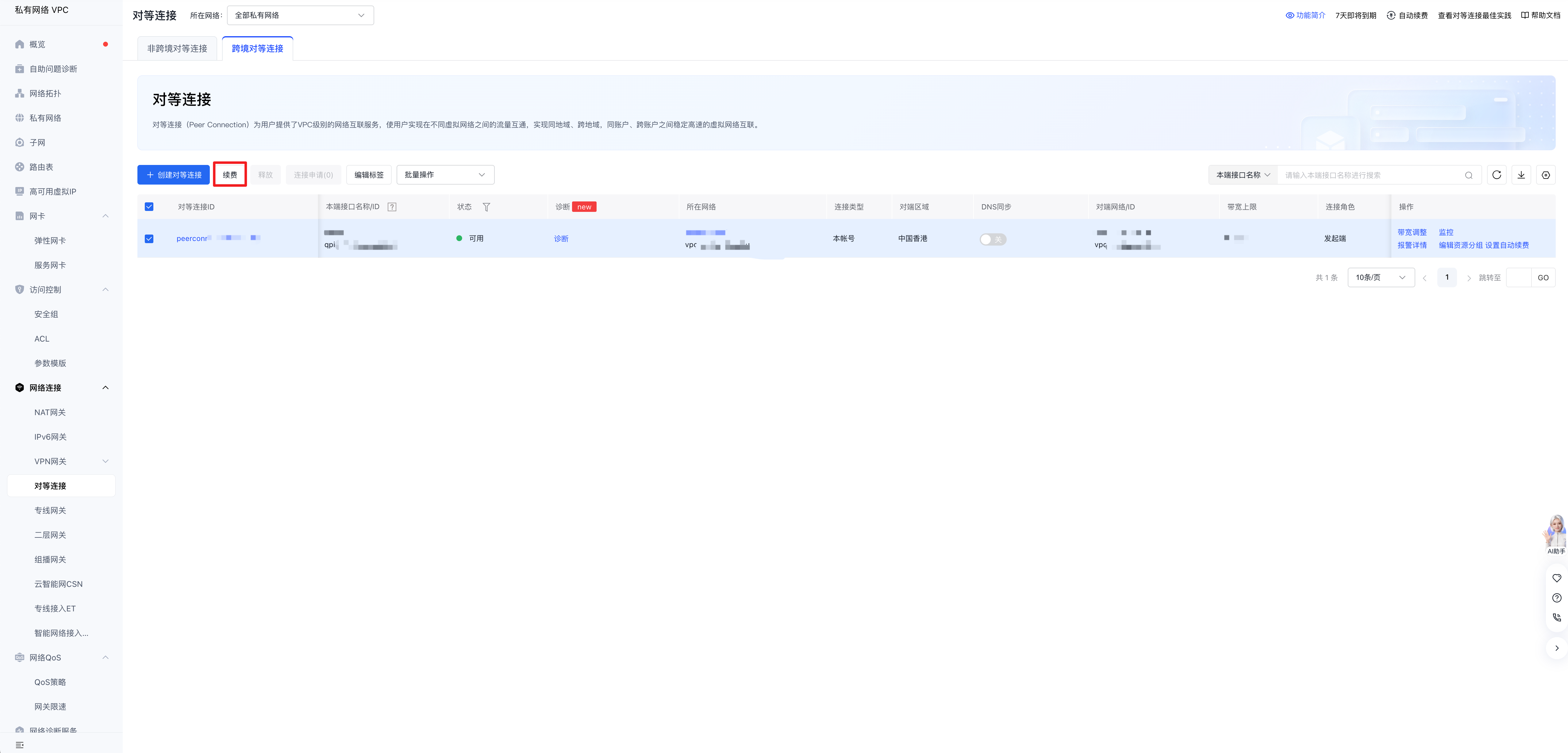Click the 自助问题诊断 sidebar icon
The image size is (1568, 753).
(x=20, y=69)
